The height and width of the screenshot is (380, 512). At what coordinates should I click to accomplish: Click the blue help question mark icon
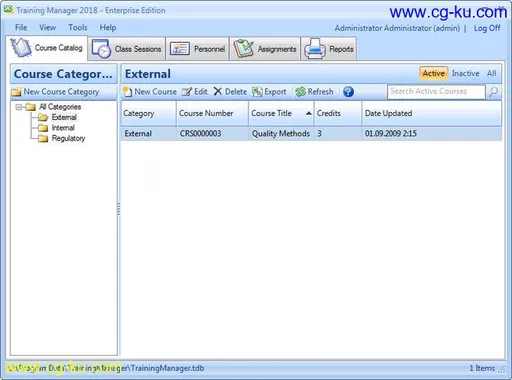click(348, 92)
